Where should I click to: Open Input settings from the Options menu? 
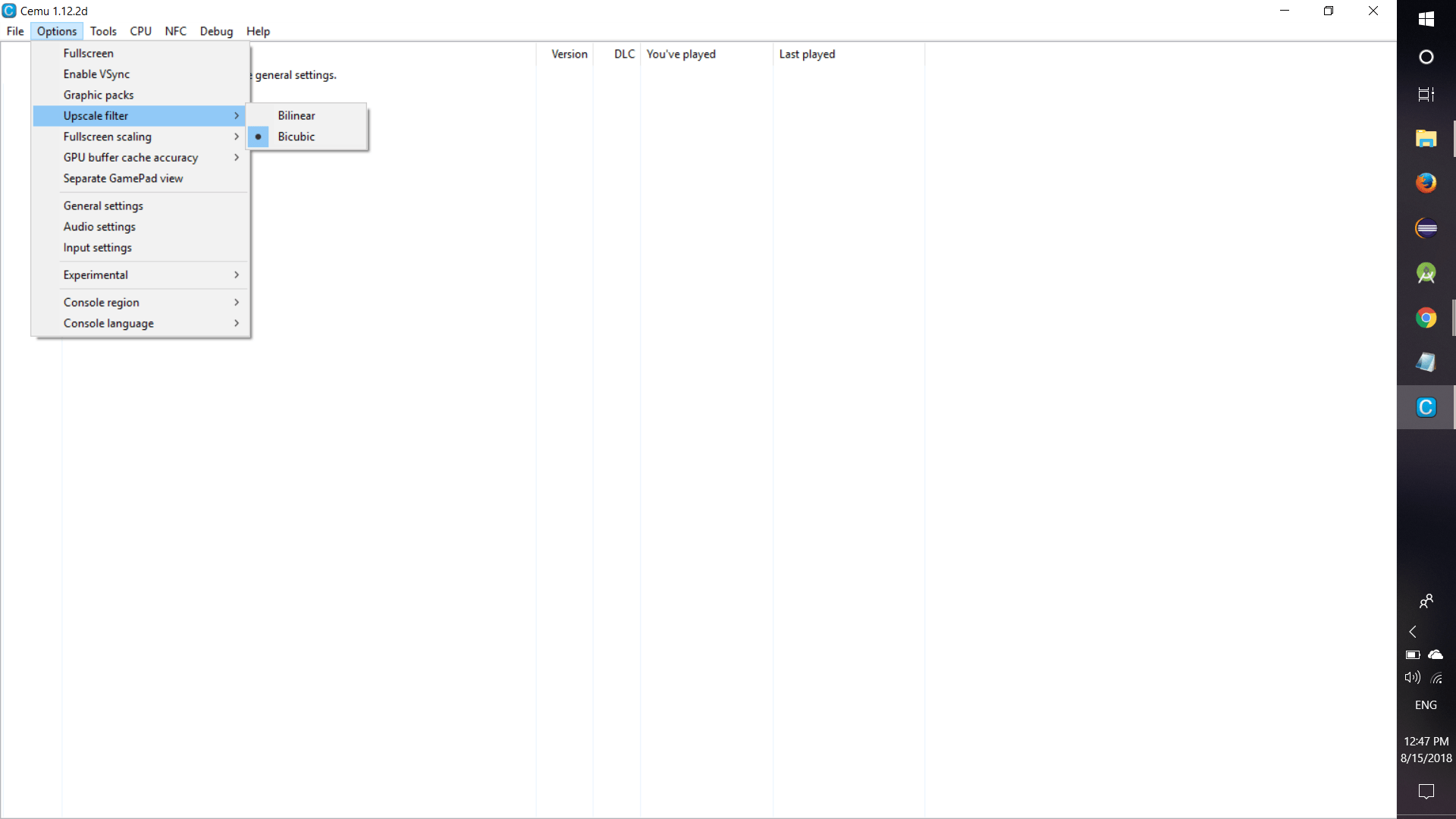[x=97, y=247]
